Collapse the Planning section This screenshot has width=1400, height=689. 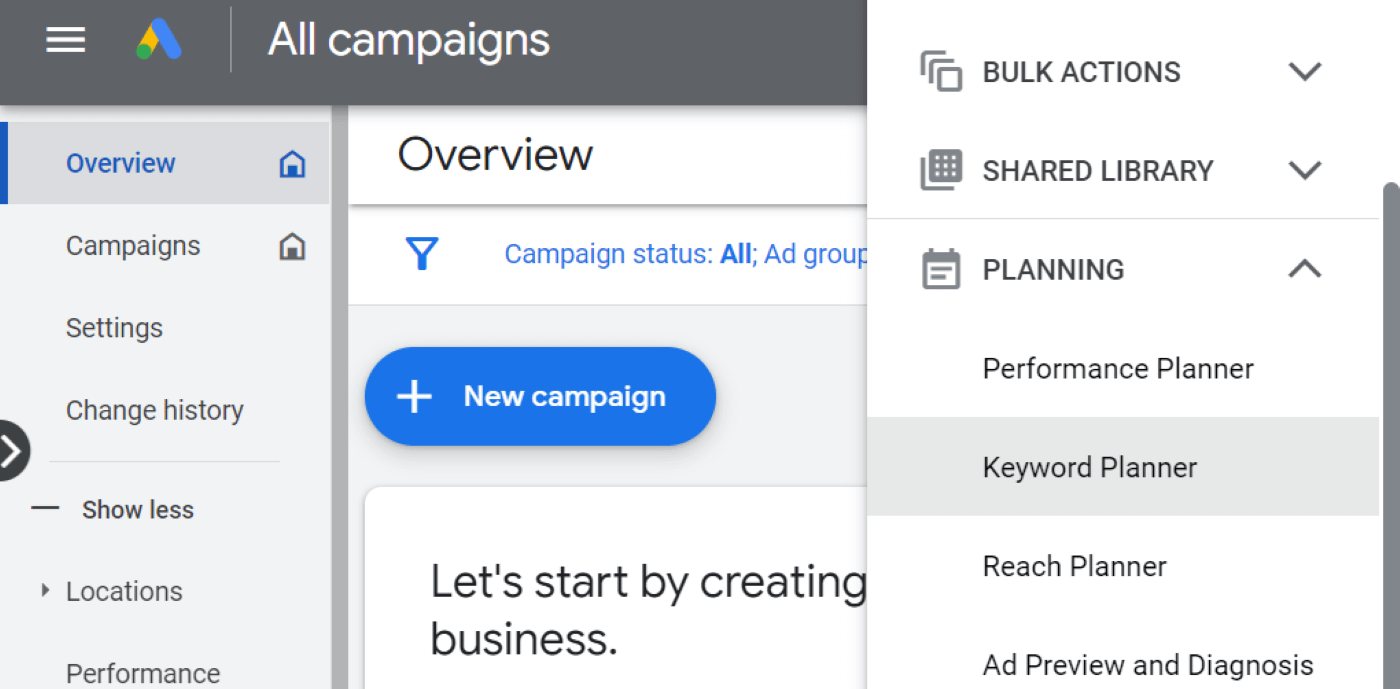pyautogui.click(x=1304, y=268)
